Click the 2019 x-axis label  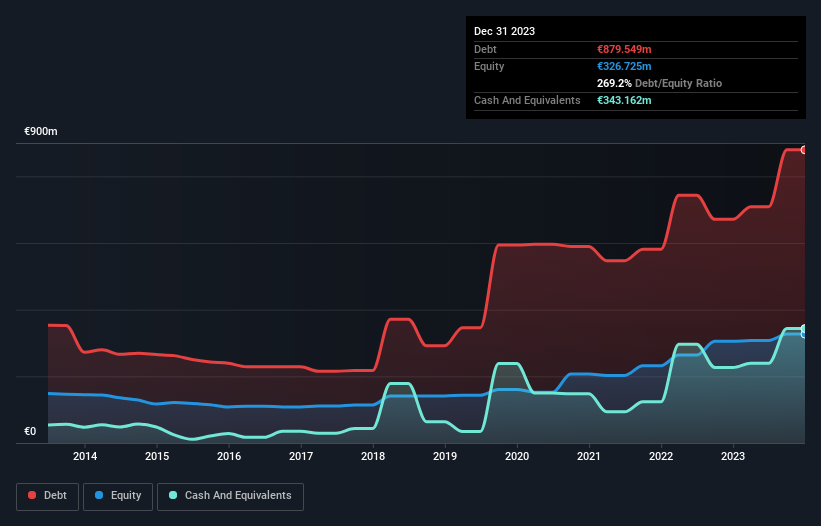[x=445, y=456]
